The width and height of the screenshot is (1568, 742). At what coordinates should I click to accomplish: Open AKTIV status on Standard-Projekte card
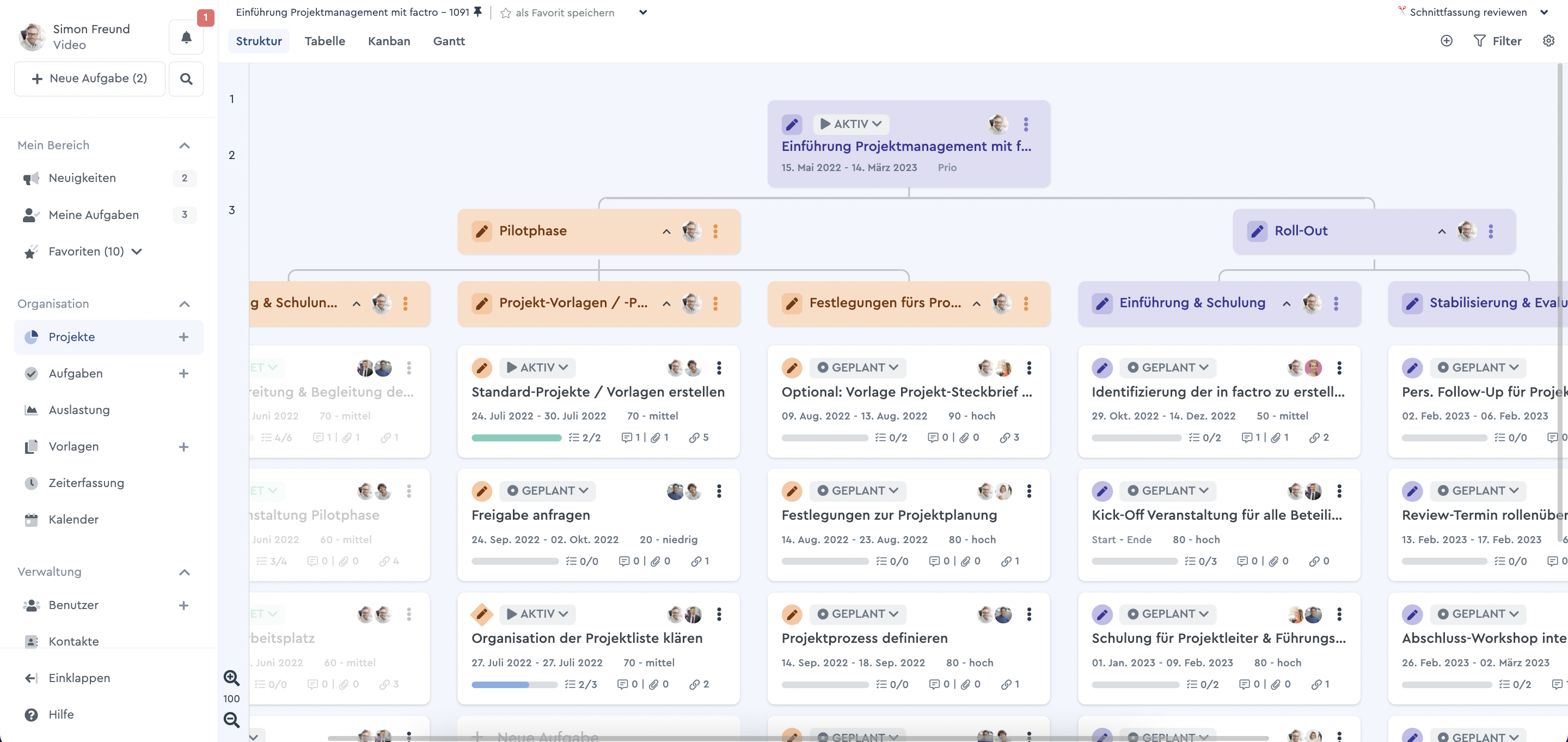tap(537, 367)
